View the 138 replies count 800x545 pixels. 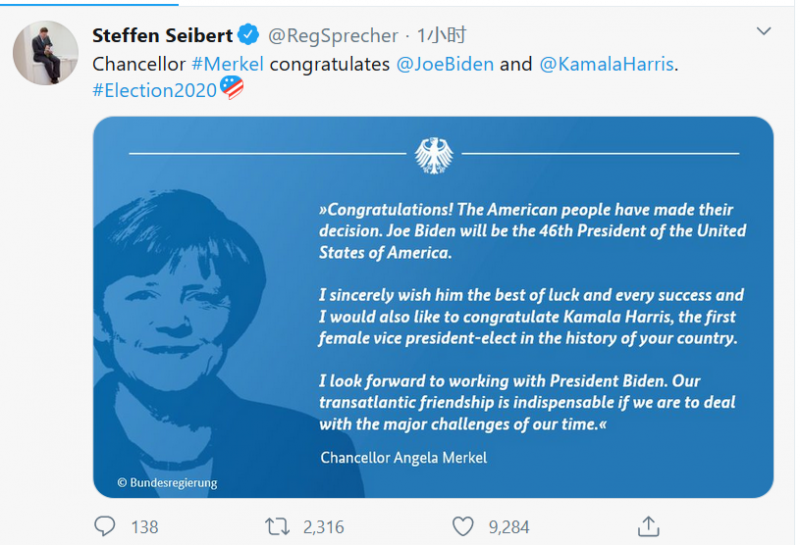click(x=145, y=527)
